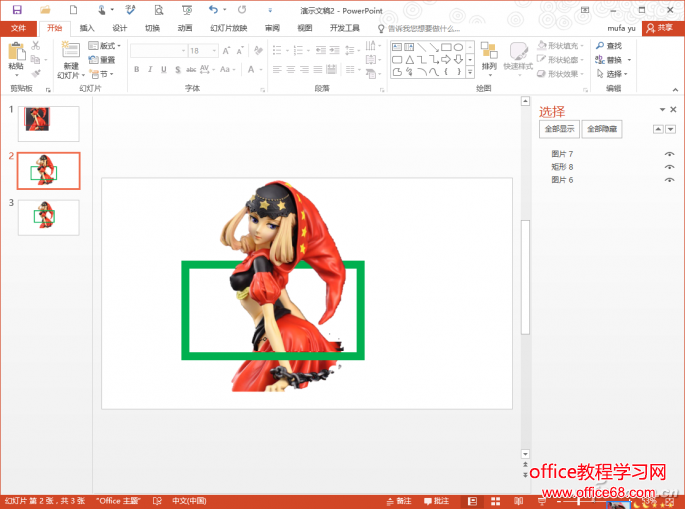The height and width of the screenshot is (509, 685).
Task: Click the Undo arrow icon
Action: click(x=212, y=9)
